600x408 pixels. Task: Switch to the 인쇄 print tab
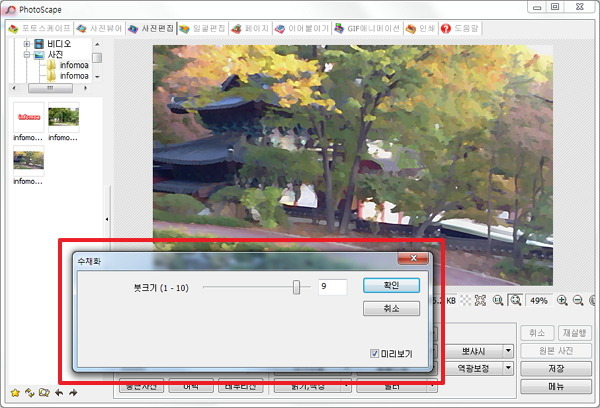pos(421,28)
